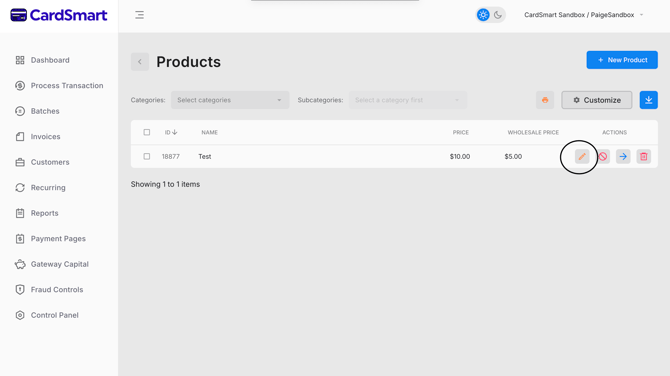Click the Process Transaction dollar icon
Image resolution: width=670 pixels, height=376 pixels.
pos(20,86)
